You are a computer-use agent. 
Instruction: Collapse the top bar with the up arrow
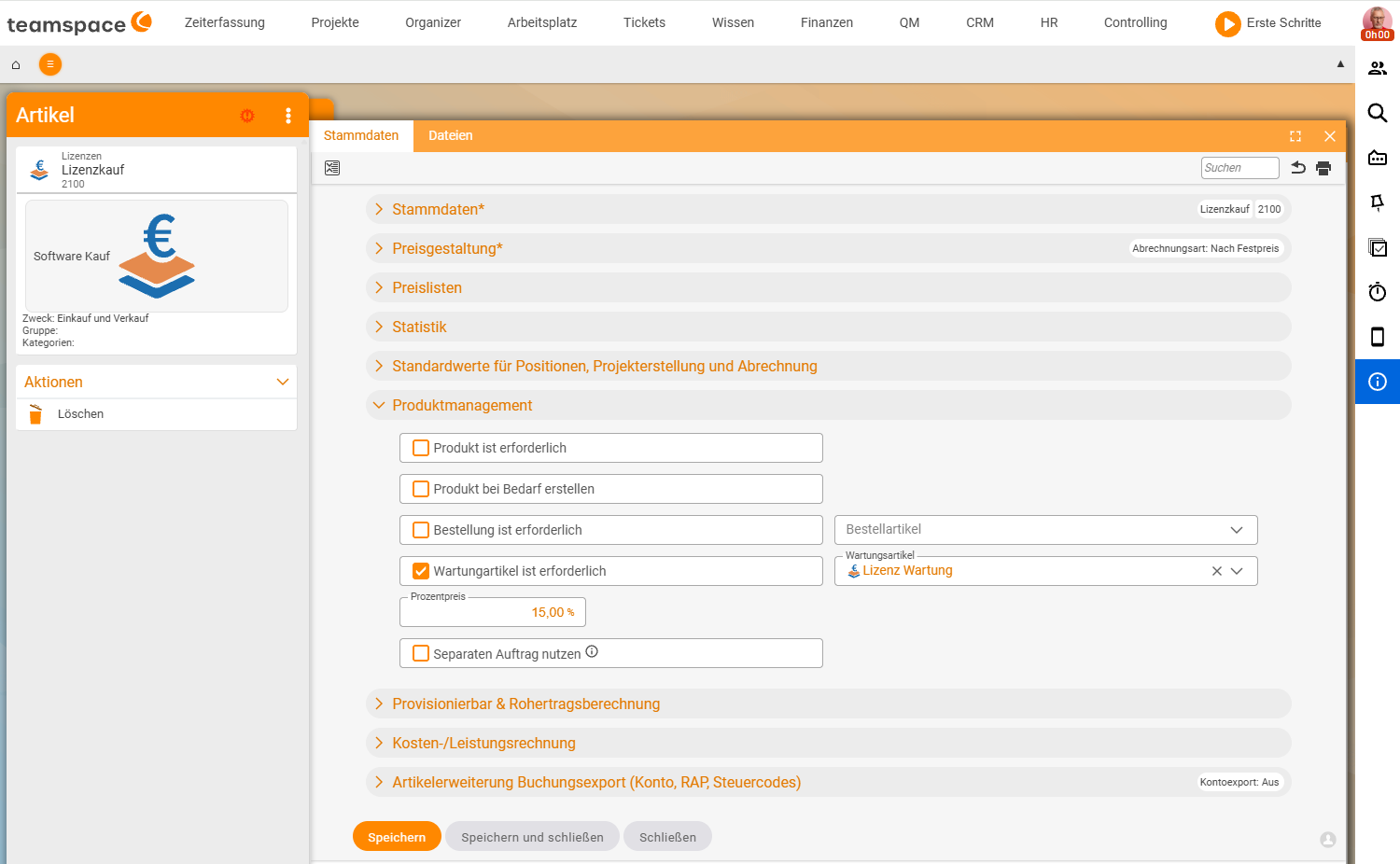coord(1340,64)
